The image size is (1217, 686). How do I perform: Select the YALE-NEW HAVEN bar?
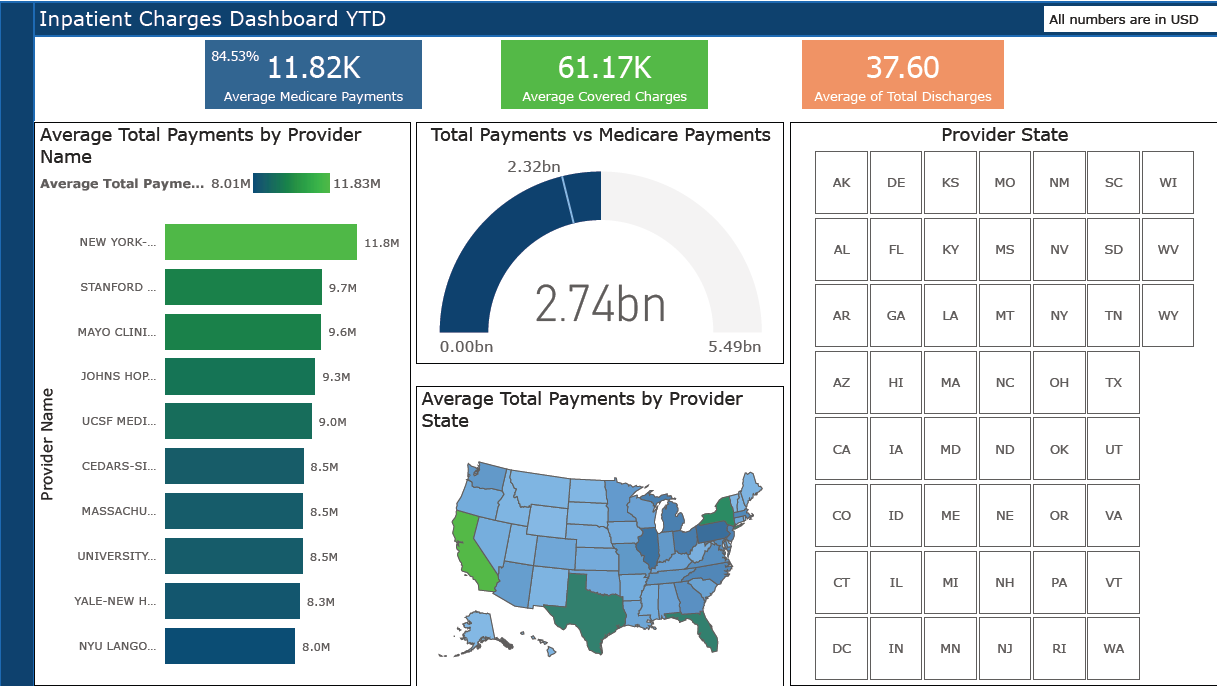pos(232,601)
